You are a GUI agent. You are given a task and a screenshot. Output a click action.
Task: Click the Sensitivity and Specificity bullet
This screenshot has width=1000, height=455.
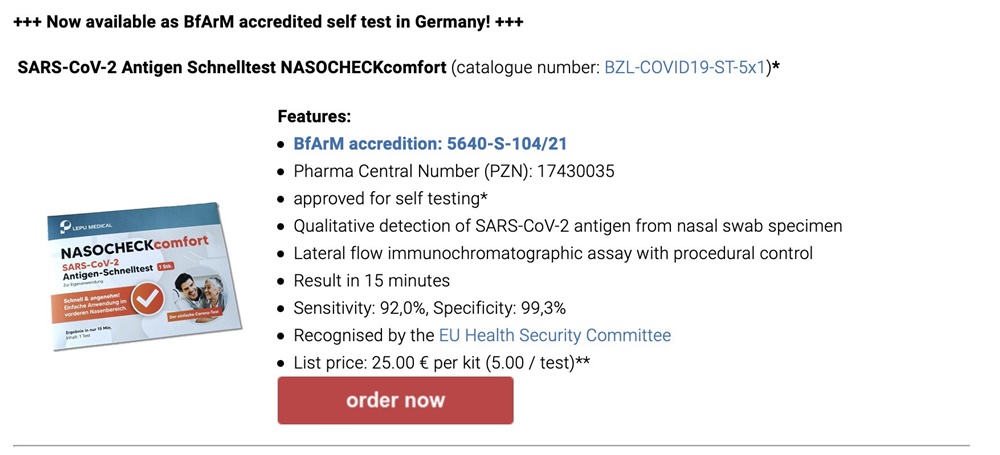pyautogui.click(x=430, y=308)
